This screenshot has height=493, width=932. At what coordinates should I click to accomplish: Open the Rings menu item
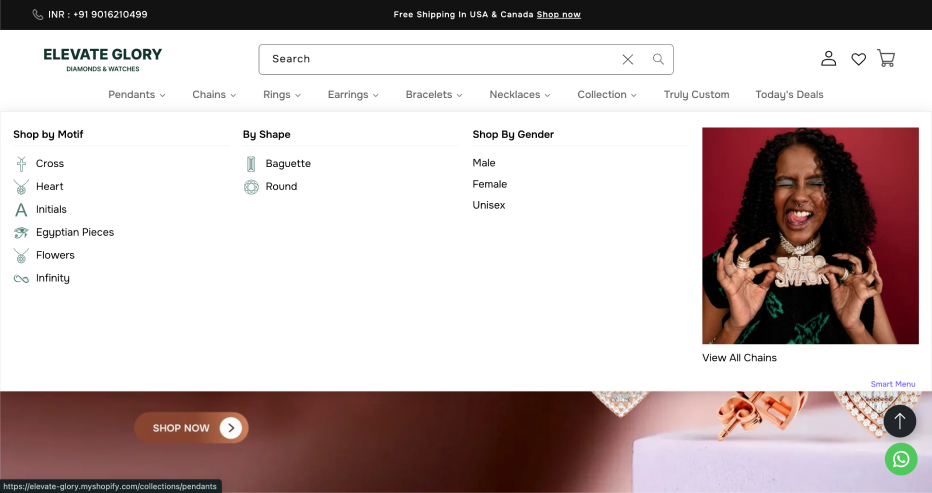276,95
